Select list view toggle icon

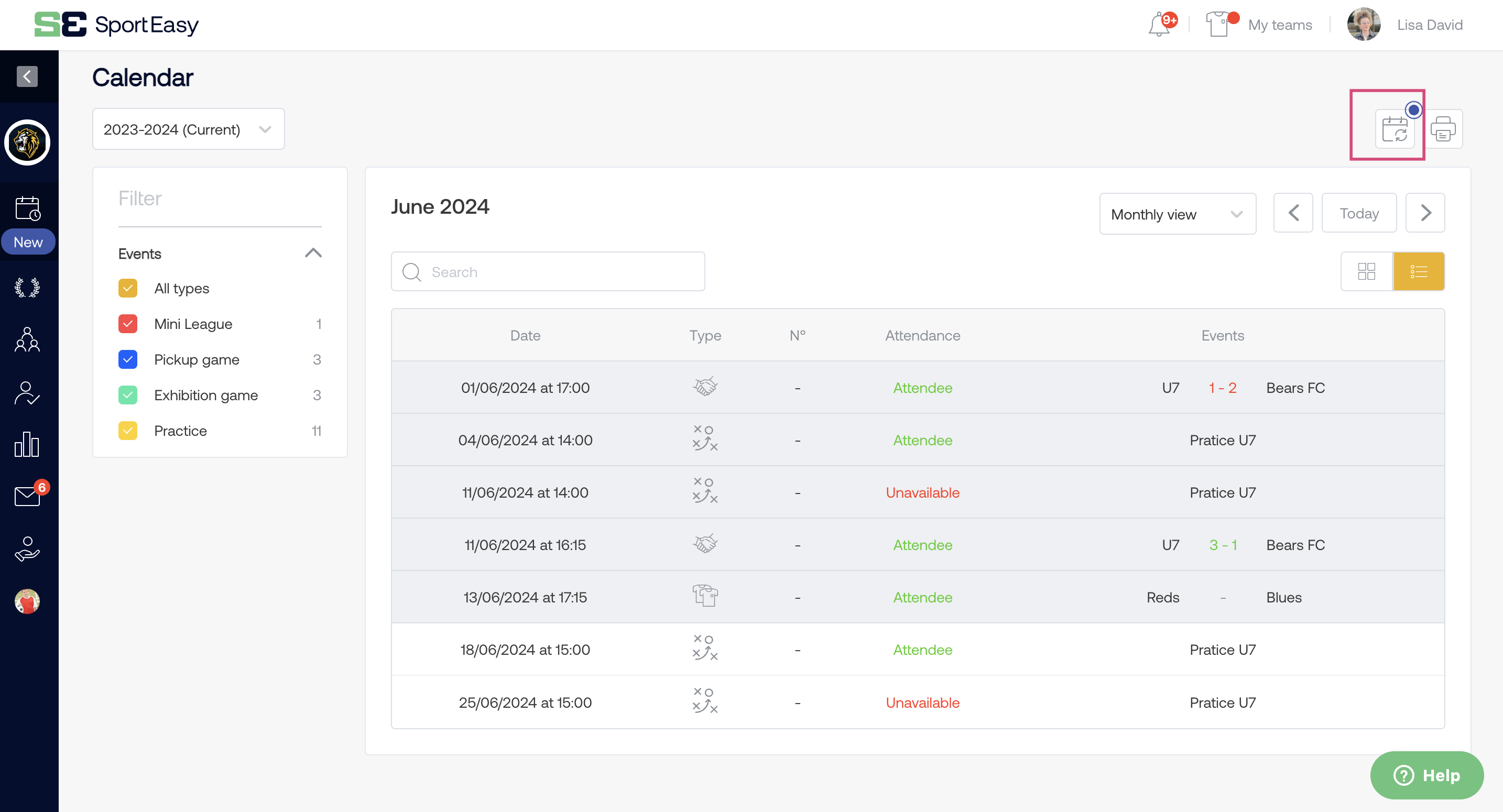(x=1419, y=271)
